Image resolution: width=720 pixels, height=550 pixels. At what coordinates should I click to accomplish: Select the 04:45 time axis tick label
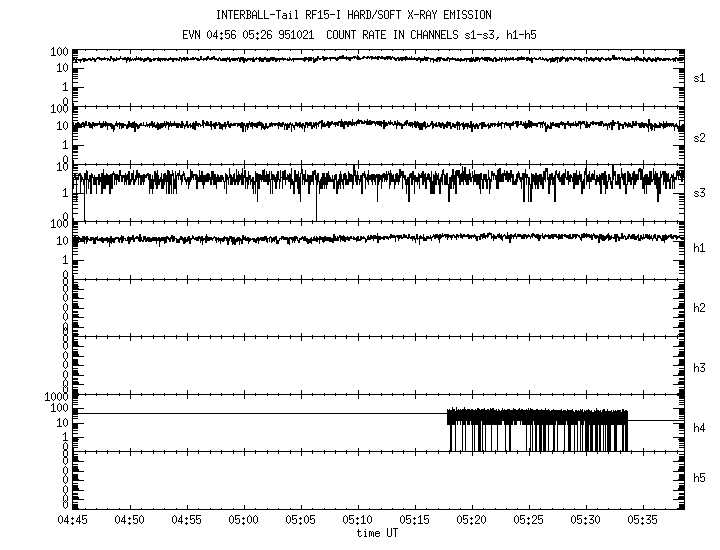click(73, 521)
